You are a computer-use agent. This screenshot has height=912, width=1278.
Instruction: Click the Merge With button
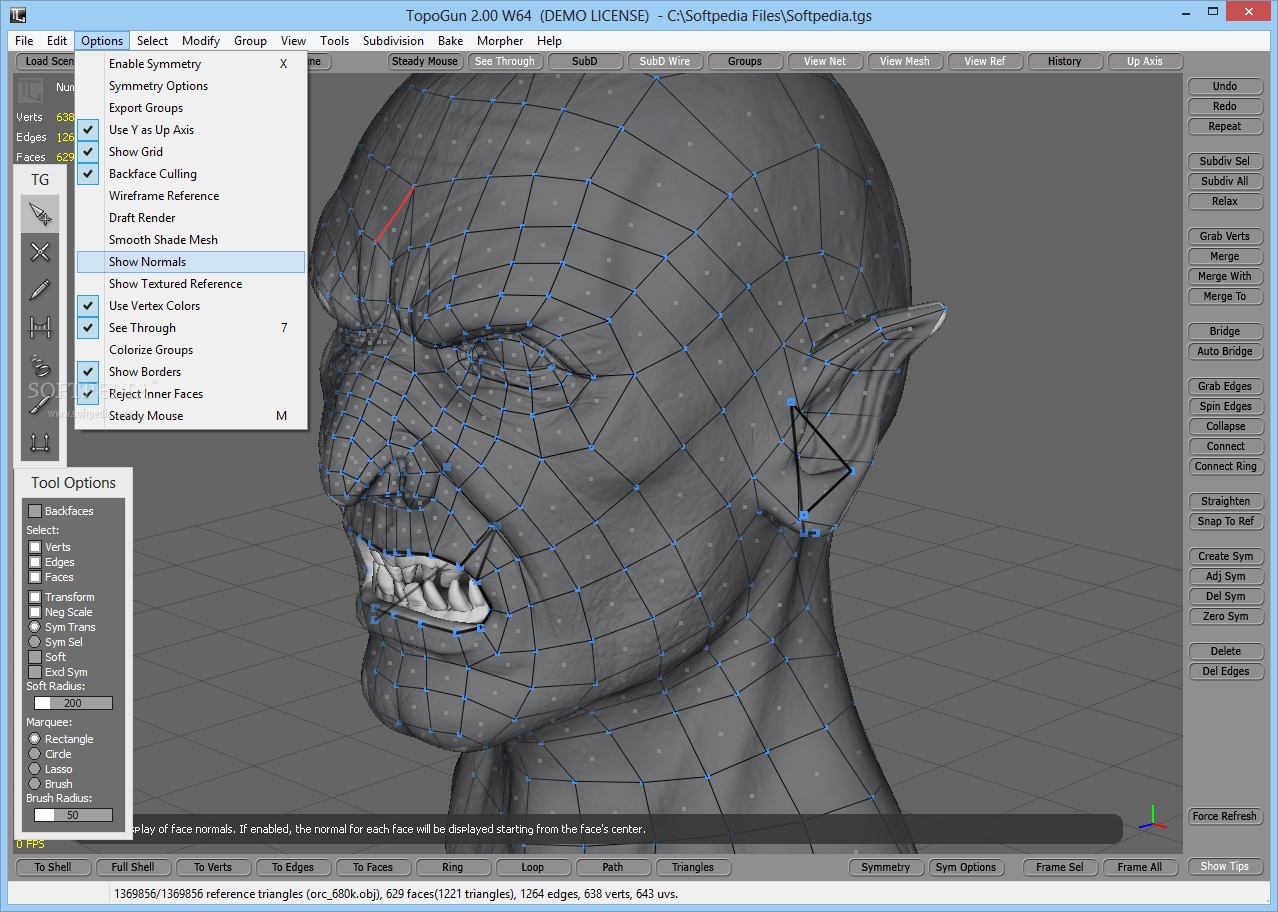pos(1224,276)
